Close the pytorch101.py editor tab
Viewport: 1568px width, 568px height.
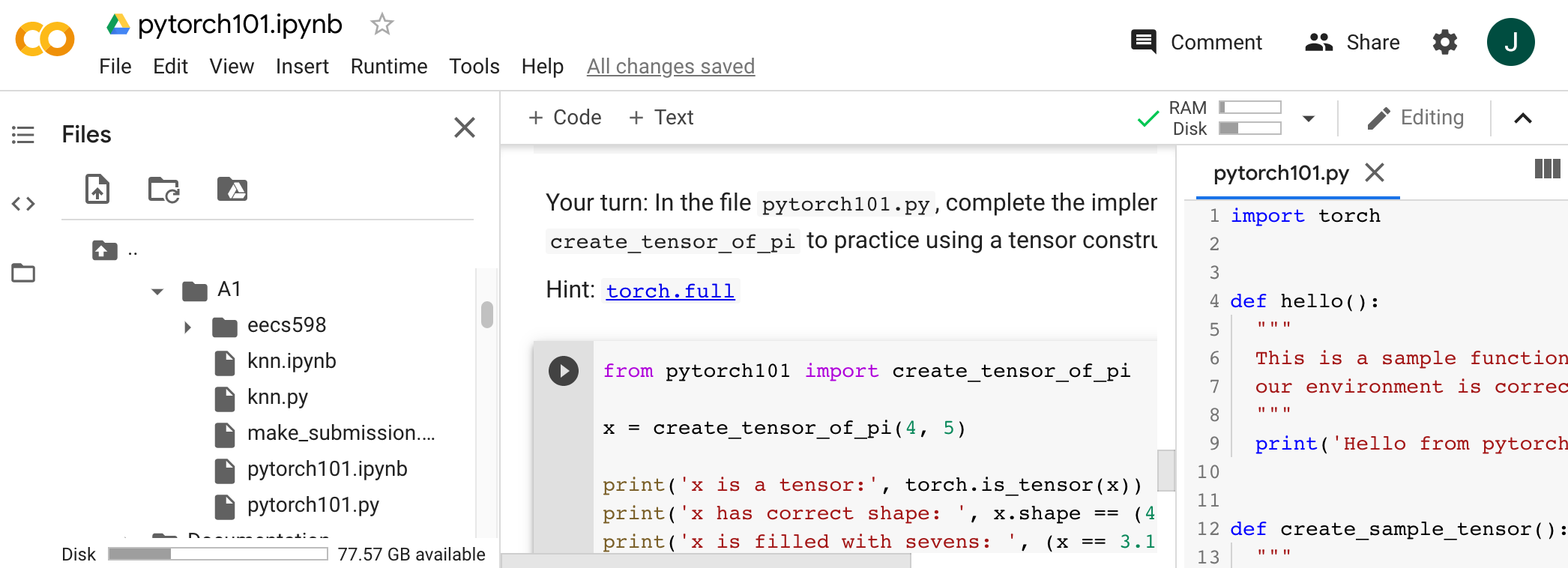coord(1375,172)
